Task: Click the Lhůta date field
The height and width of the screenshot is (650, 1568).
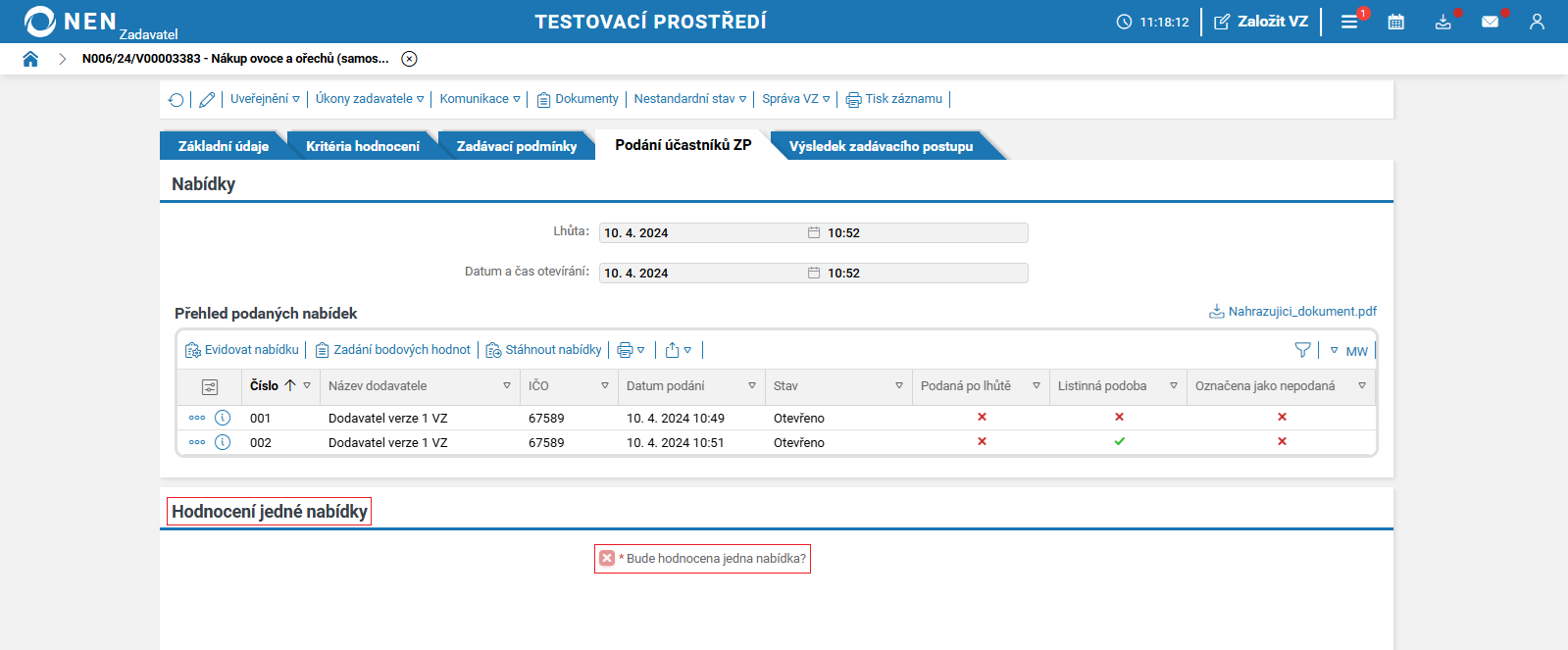Action: coord(702,232)
